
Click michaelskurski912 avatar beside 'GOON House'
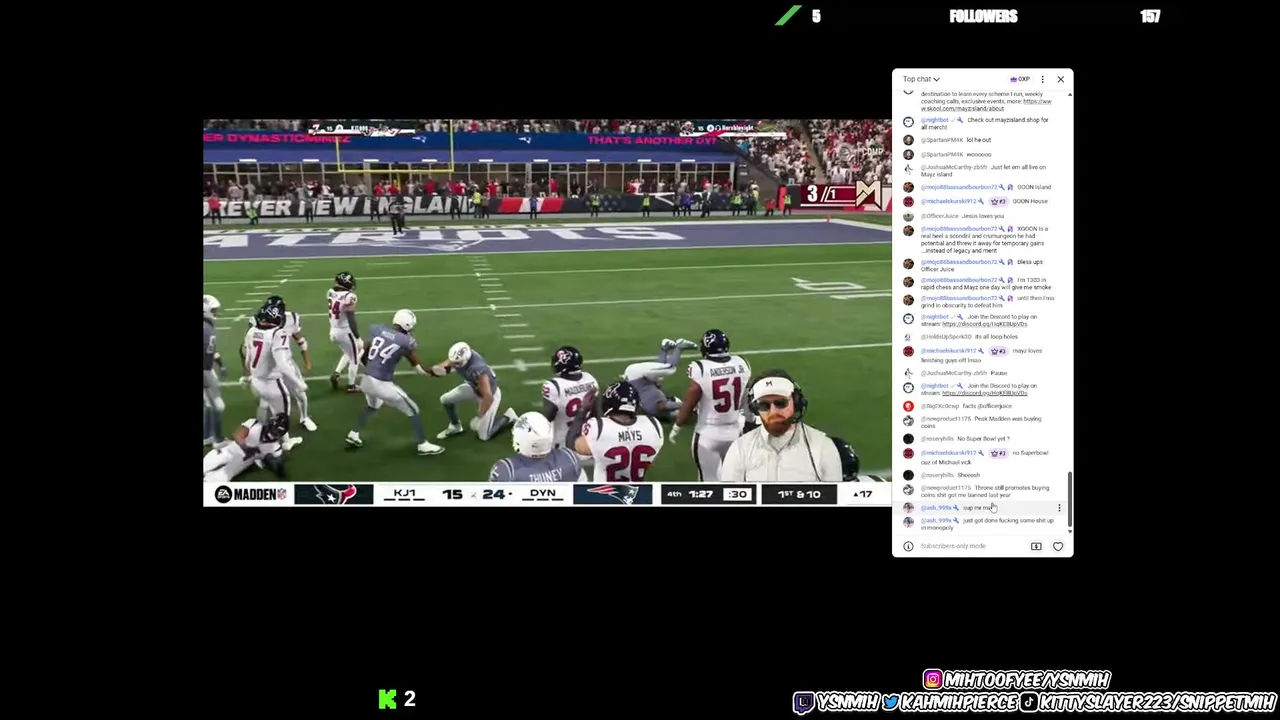pos(908,201)
